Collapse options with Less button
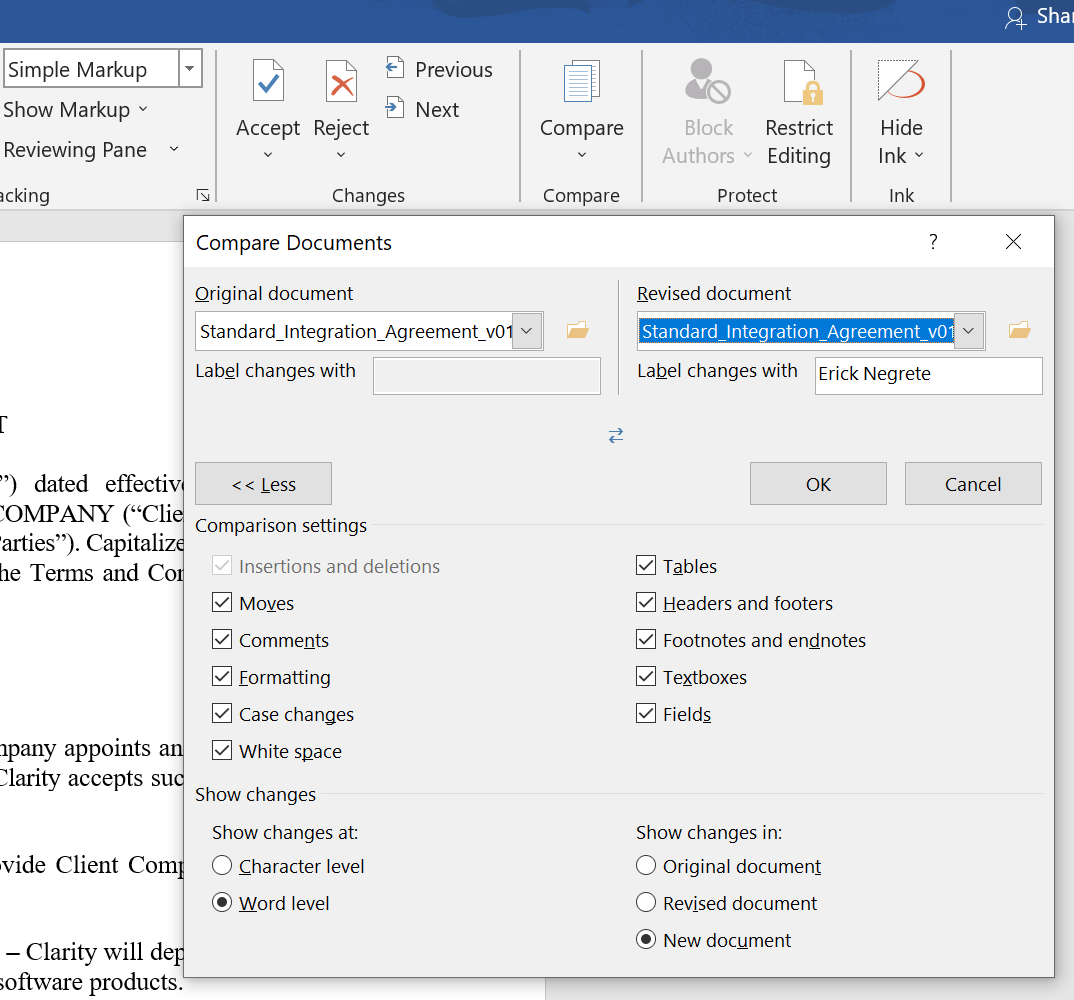Screen dimensions: 1074x1000 263,484
